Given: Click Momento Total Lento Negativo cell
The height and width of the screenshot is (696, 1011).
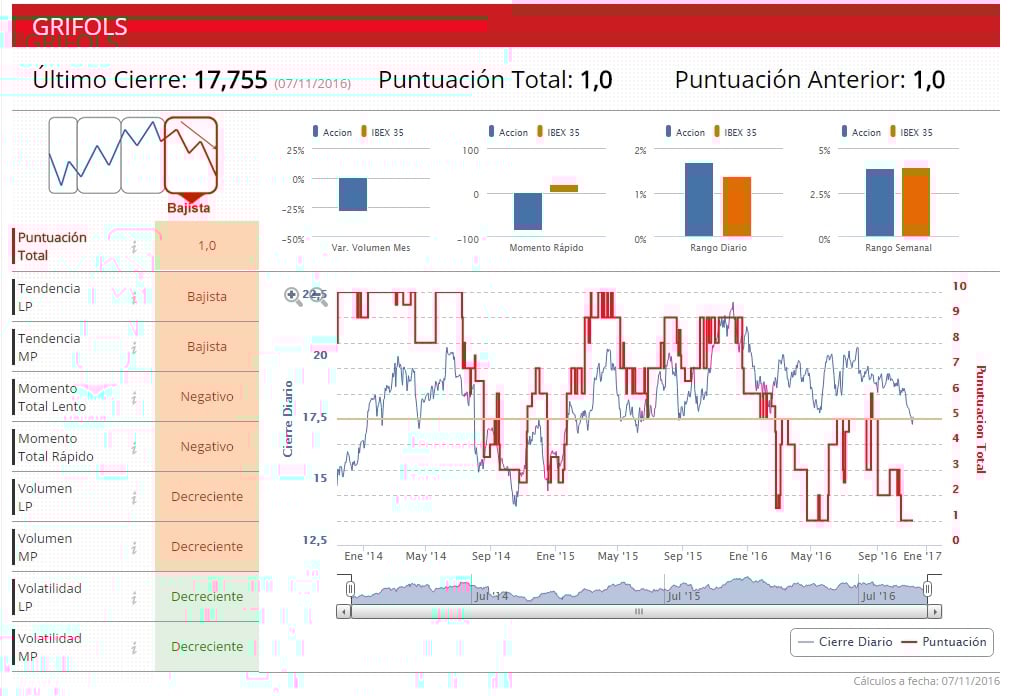Looking at the screenshot, I should [x=207, y=397].
